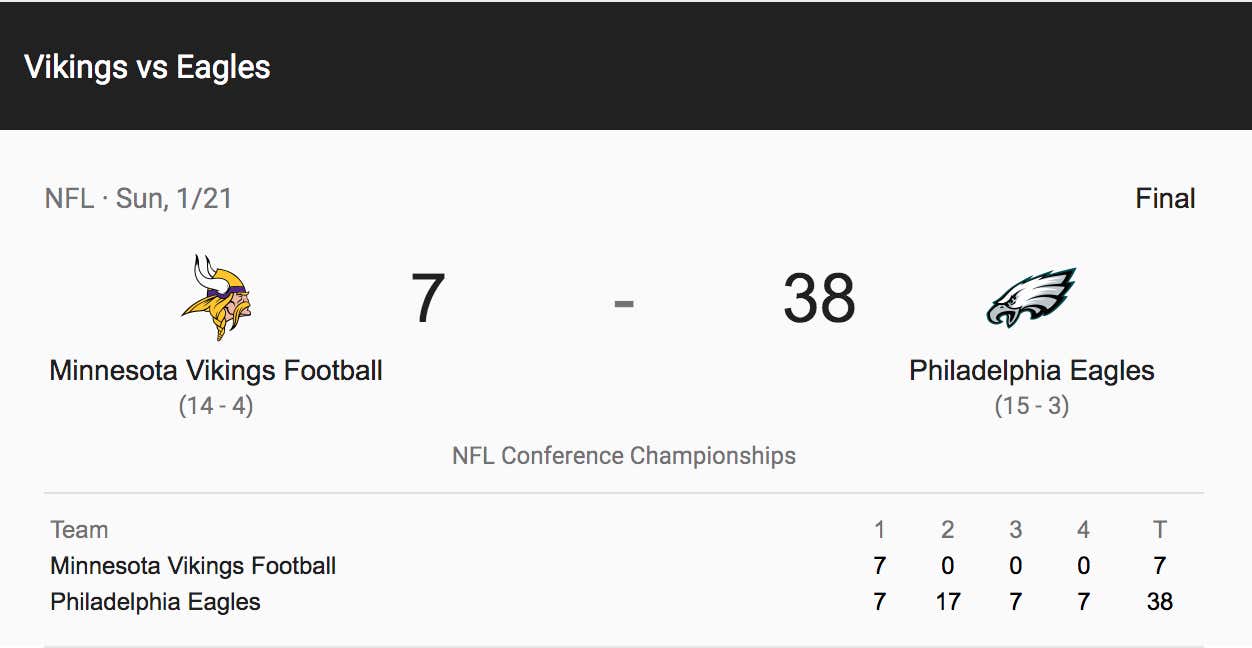Click the T total column header
Viewport: 1252px width, 648px height.
pos(1160,530)
